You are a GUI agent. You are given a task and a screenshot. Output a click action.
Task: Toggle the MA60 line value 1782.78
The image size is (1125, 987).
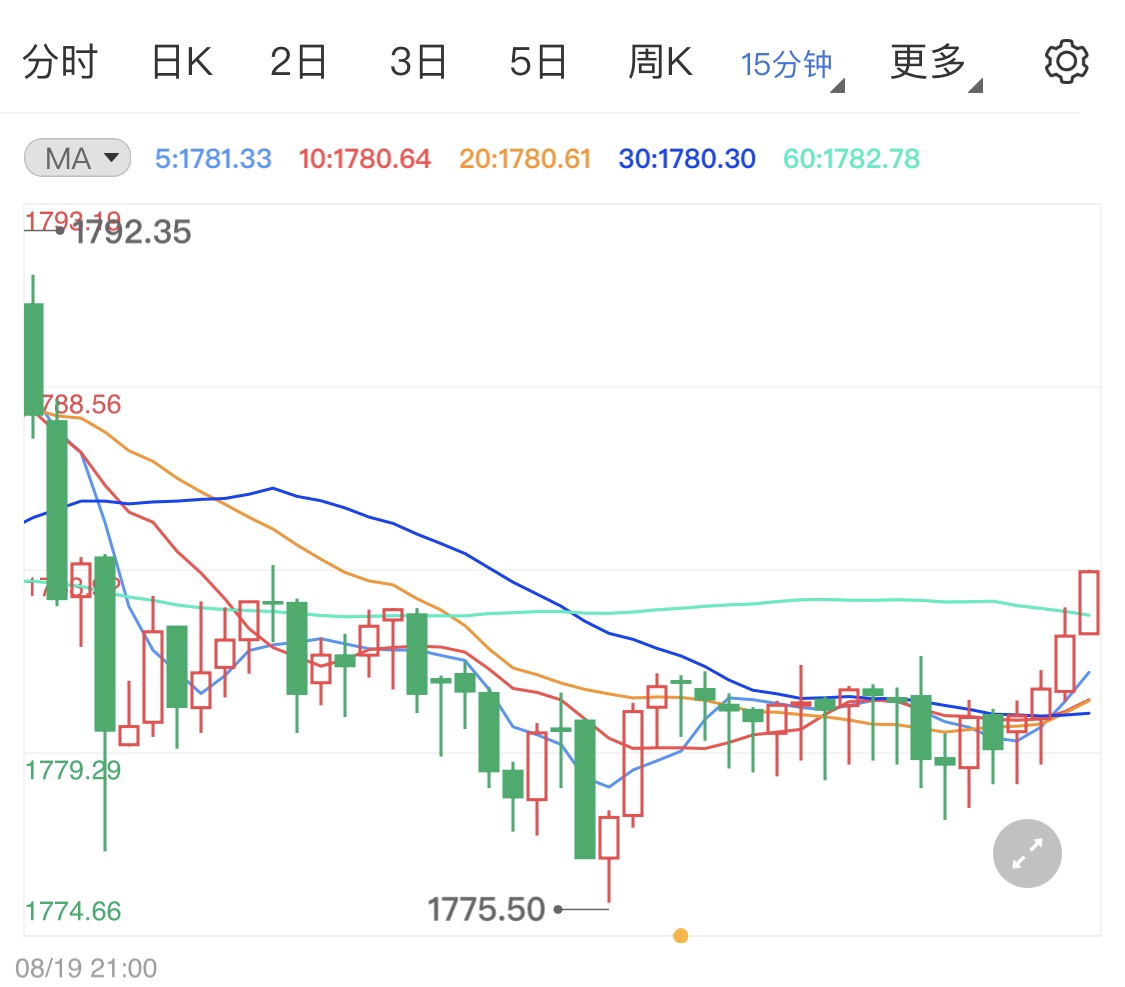850,158
